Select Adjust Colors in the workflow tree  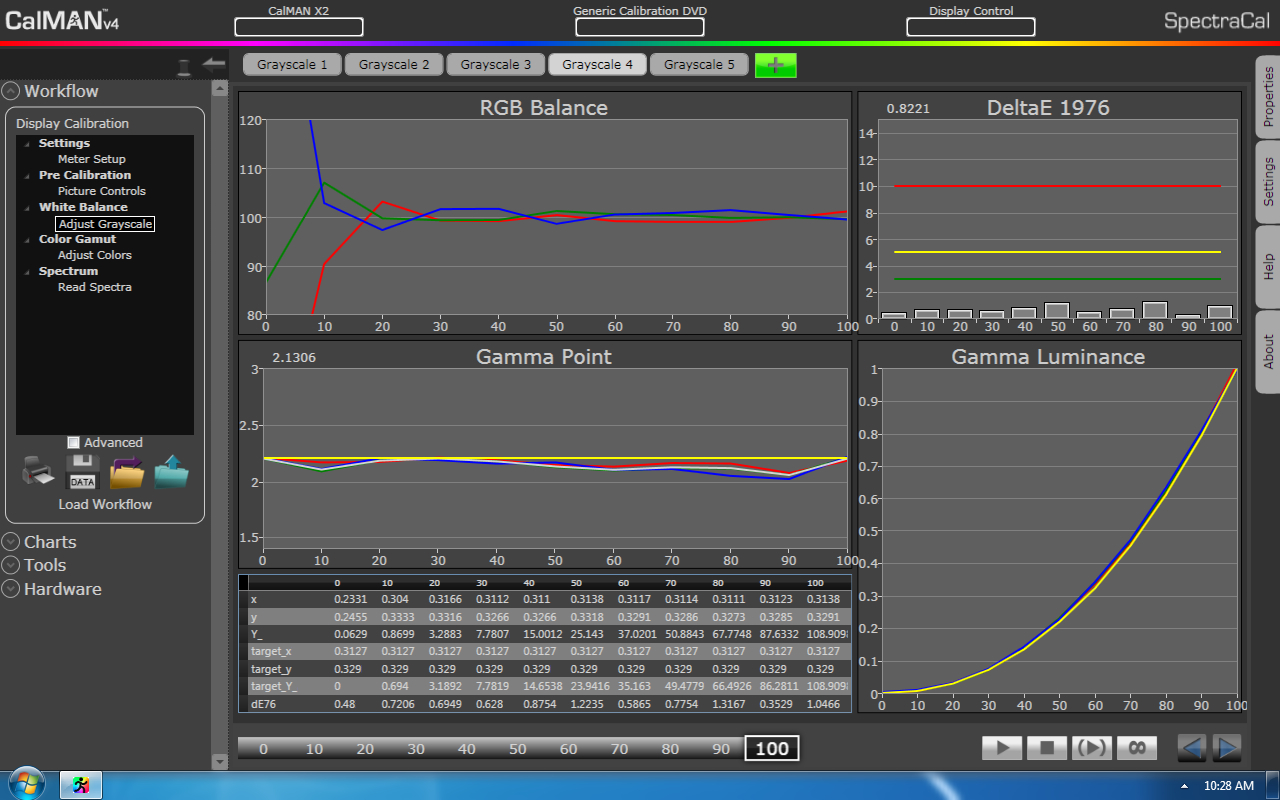(x=95, y=255)
